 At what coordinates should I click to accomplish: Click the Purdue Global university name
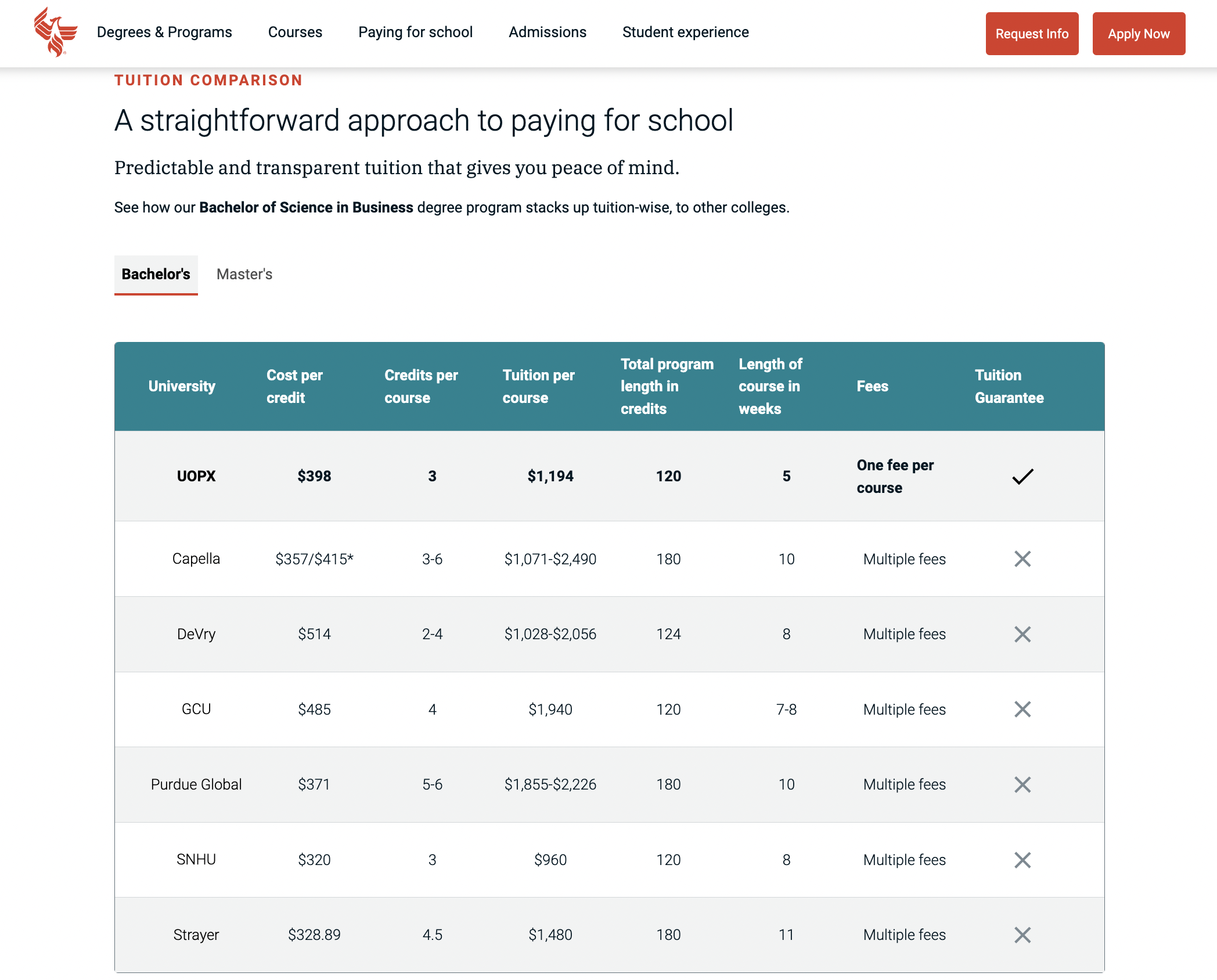pyautogui.click(x=196, y=784)
